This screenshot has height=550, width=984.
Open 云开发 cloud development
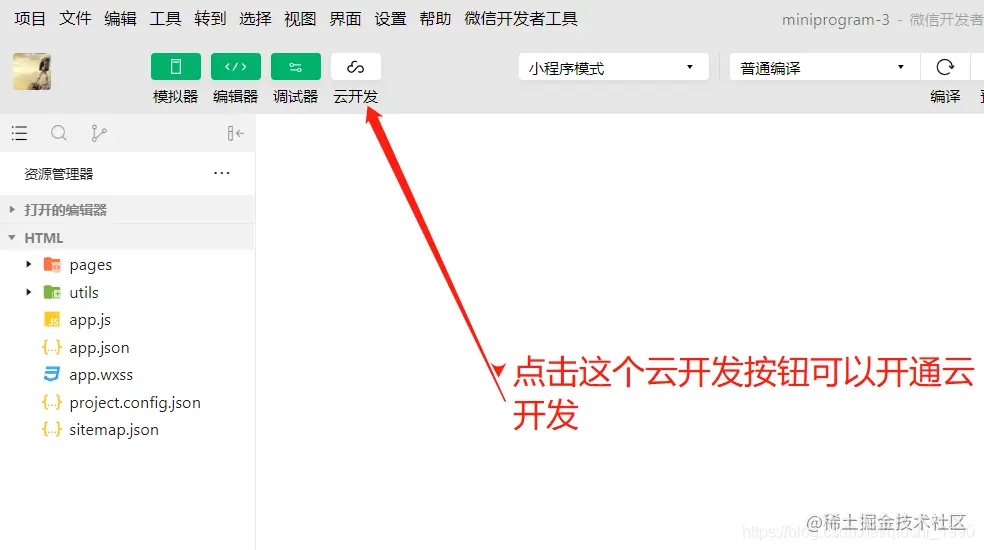(x=356, y=67)
